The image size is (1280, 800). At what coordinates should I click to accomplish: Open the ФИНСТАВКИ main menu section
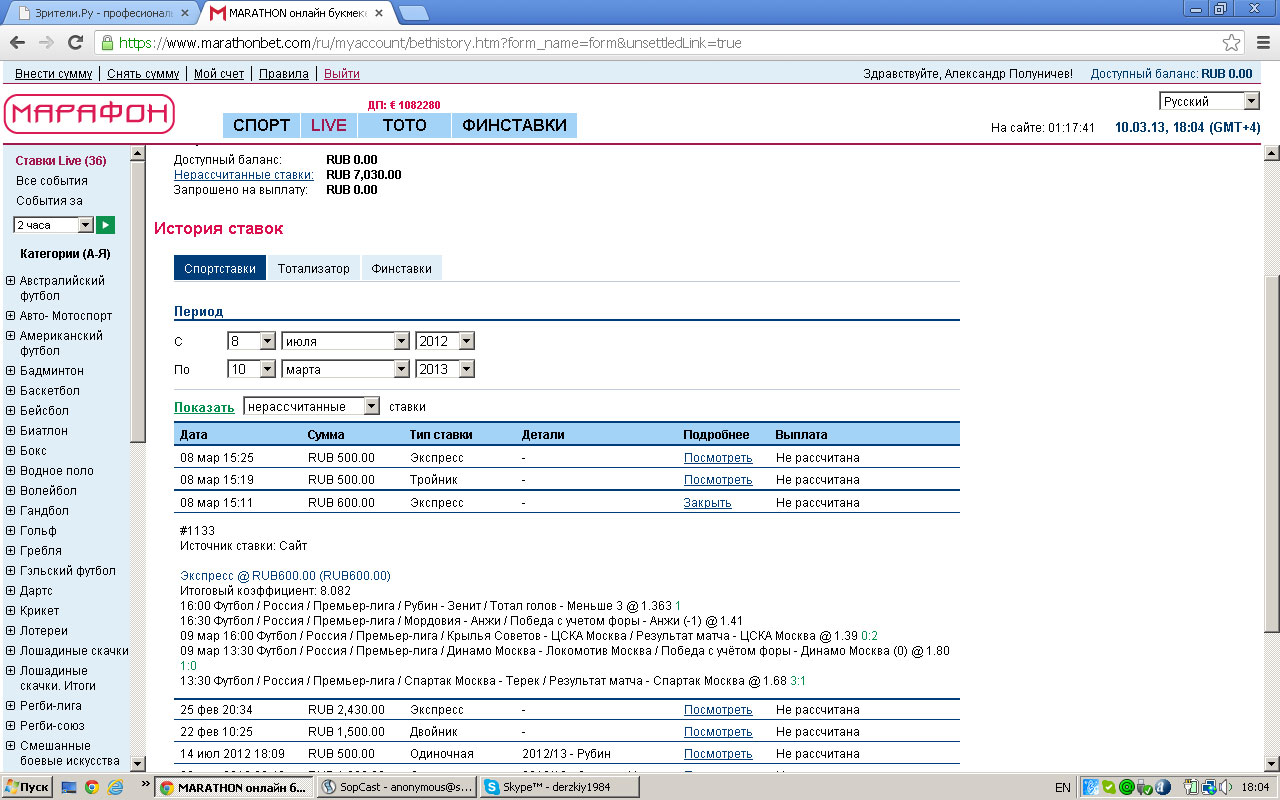pos(514,125)
